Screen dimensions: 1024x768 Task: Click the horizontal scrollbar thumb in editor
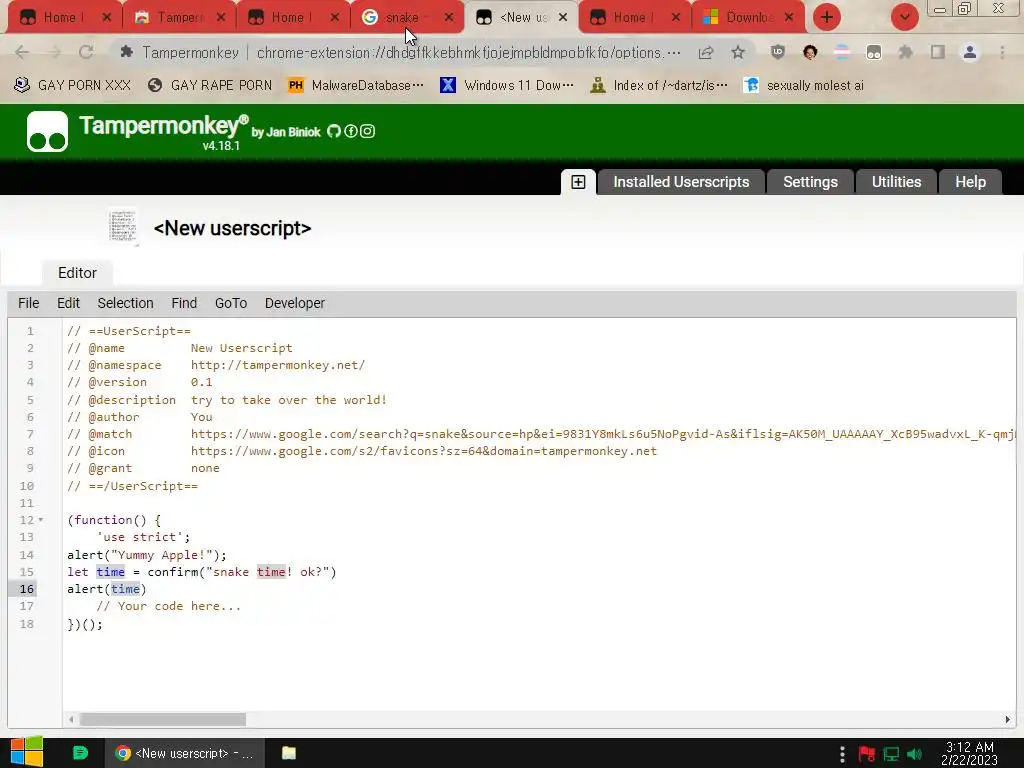coord(163,720)
